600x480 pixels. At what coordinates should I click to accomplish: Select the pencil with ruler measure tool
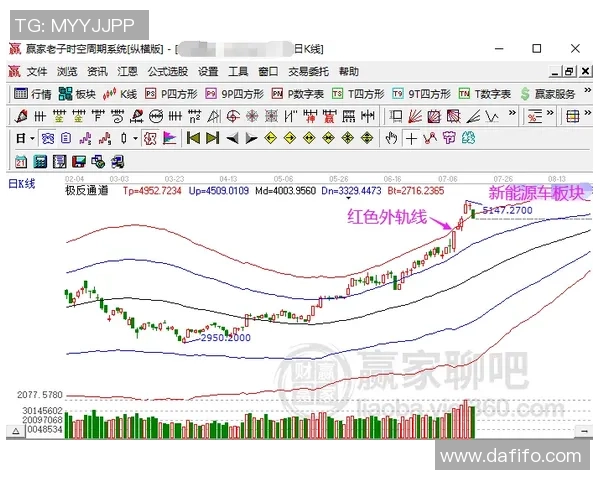point(137,116)
